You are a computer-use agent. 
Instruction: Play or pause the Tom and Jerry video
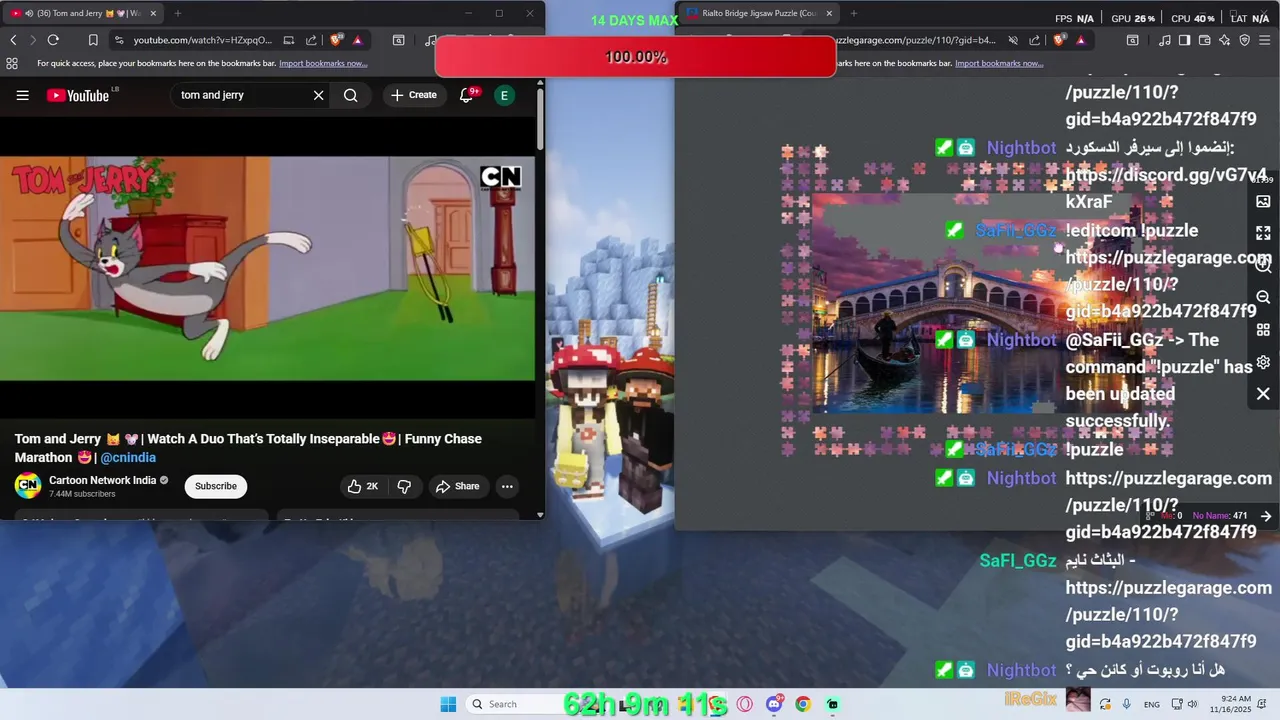click(x=267, y=268)
